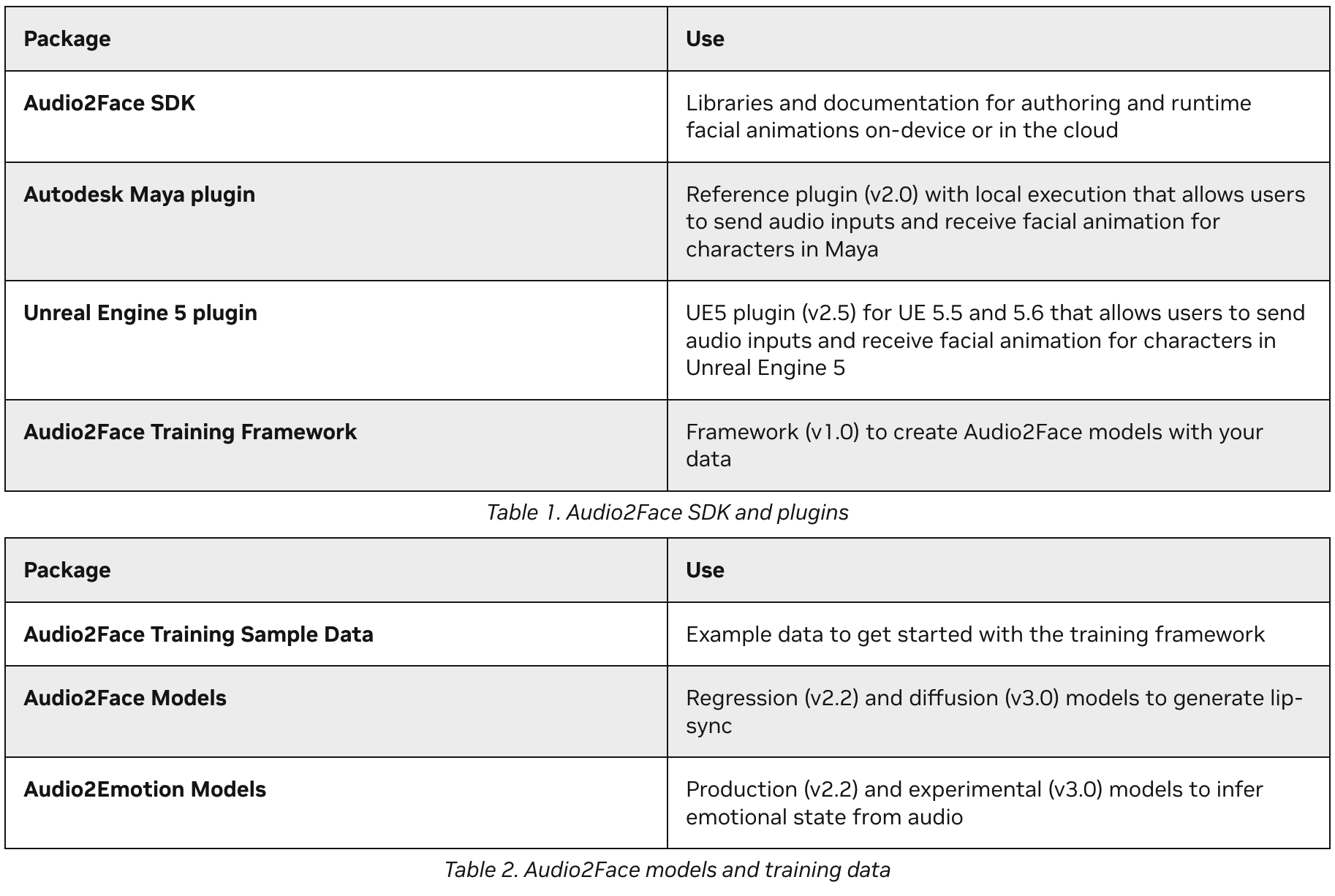The image size is (1335, 896).
Task: Click the regression and diffusion models description
Action: (x=994, y=711)
